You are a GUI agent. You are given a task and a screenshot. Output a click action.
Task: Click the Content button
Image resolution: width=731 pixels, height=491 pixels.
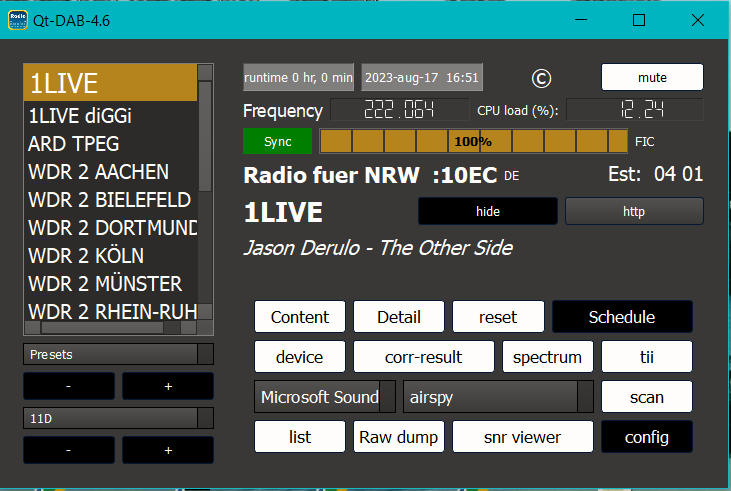300,317
